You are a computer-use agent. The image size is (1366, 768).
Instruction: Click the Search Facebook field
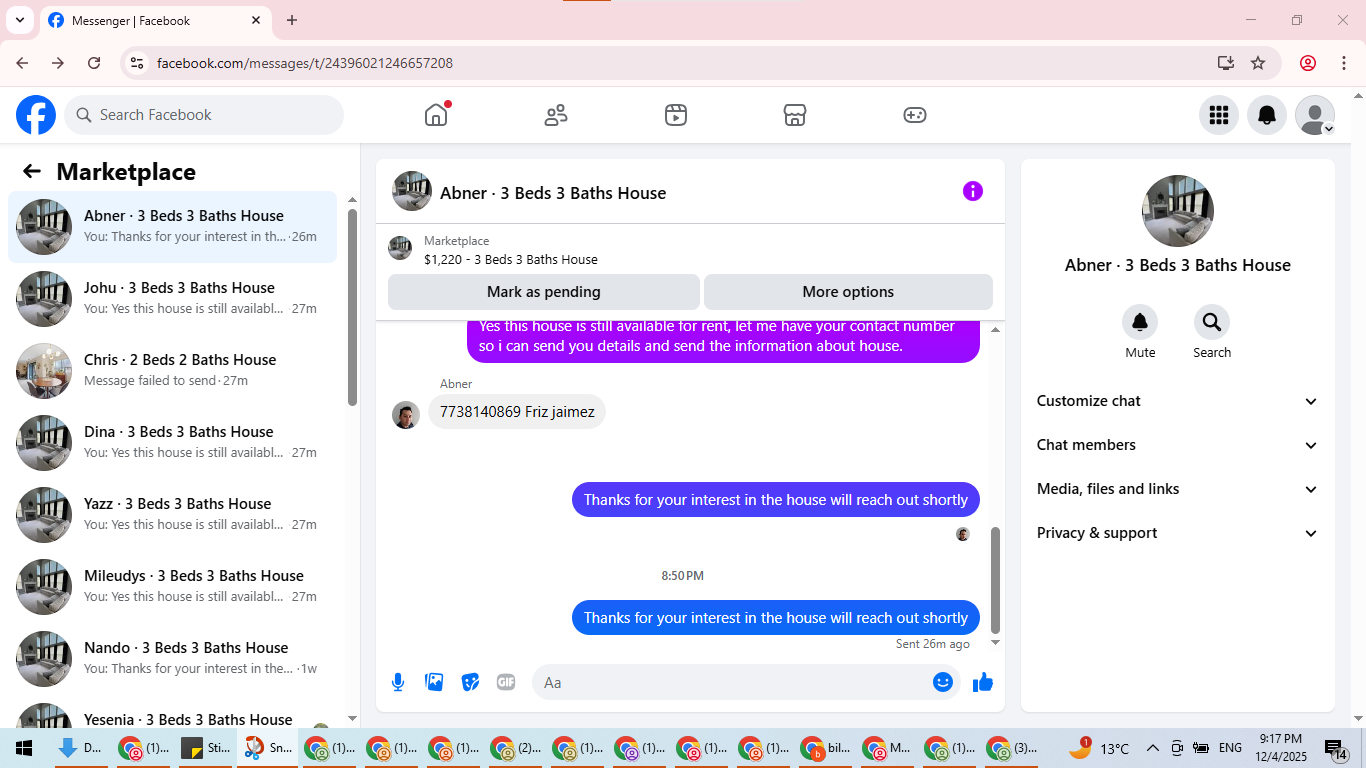coord(204,115)
